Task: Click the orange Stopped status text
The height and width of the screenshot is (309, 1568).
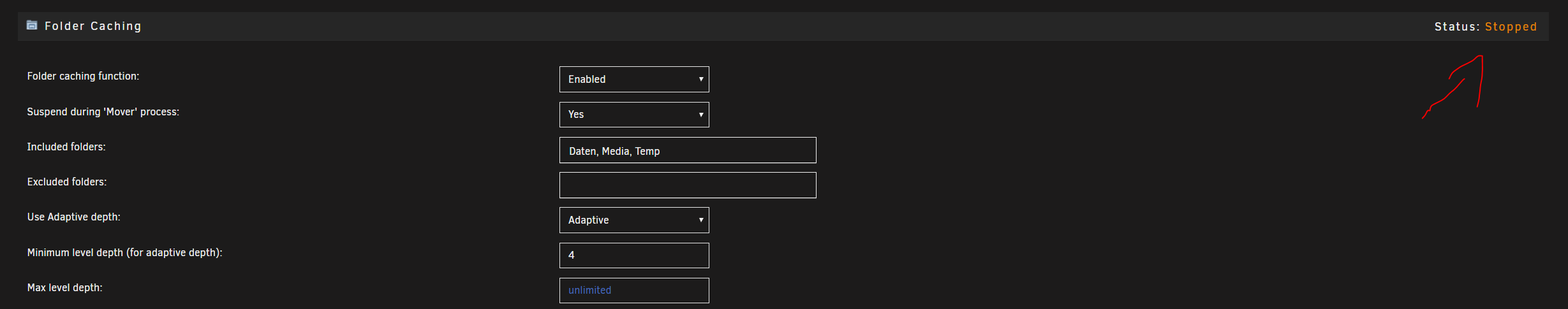Action: click(1511, 27)
